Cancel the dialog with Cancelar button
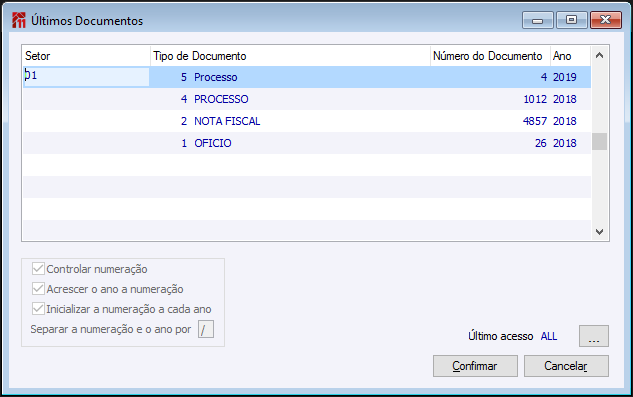This screenshot has height=397, width=633. coord(566,366)
